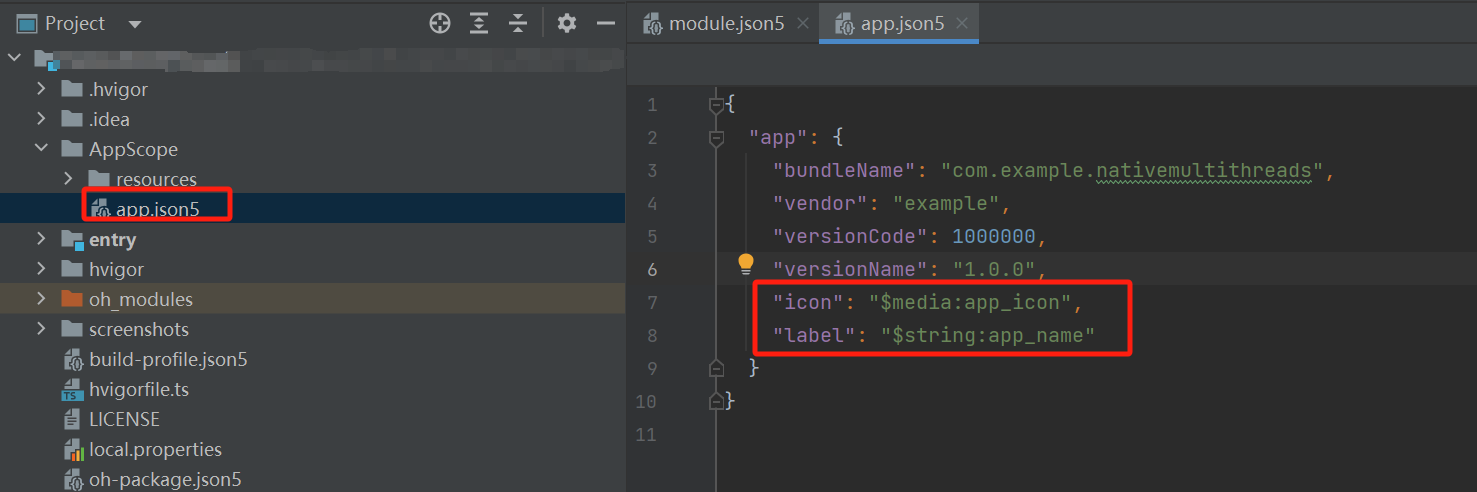1477x492 pixels.
Task: Close the app.json5 editor tab
Action: (962, 24)
